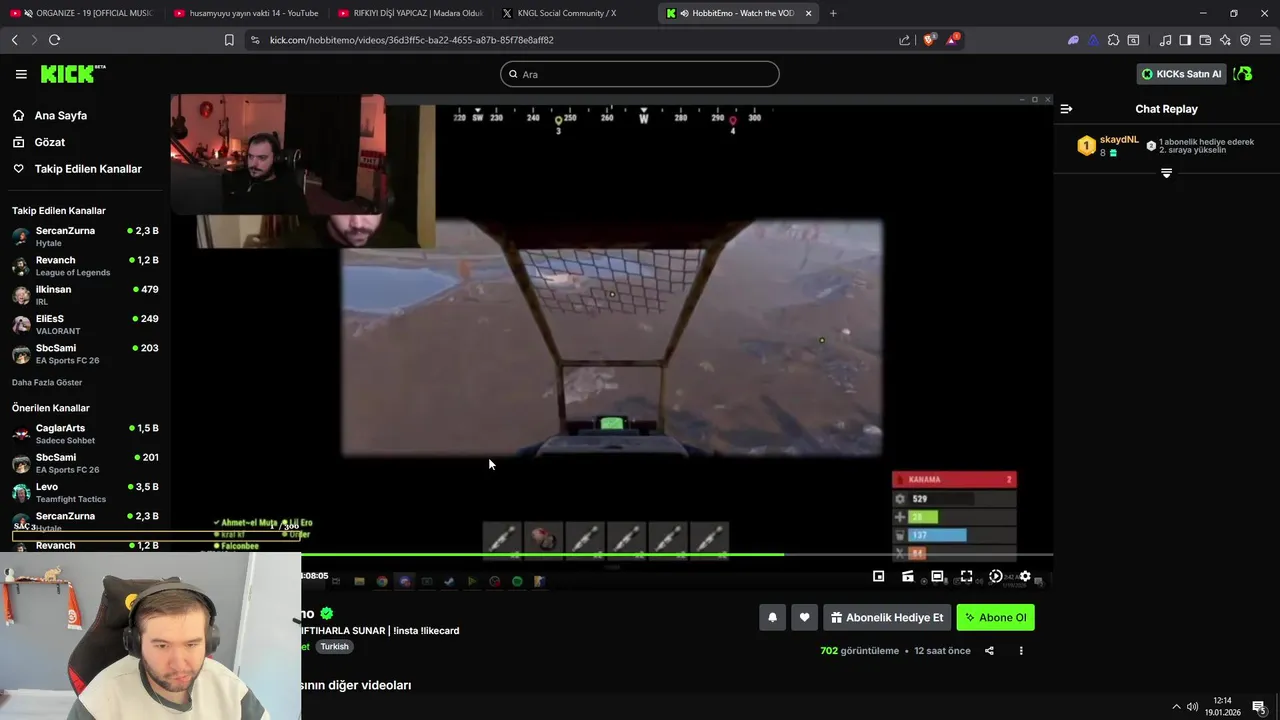Open SercanZurna Hytale followed channel
Image resolution: width=1280 pixels, height=720 pixels.
pyautogui.click(x=85, y=236)
